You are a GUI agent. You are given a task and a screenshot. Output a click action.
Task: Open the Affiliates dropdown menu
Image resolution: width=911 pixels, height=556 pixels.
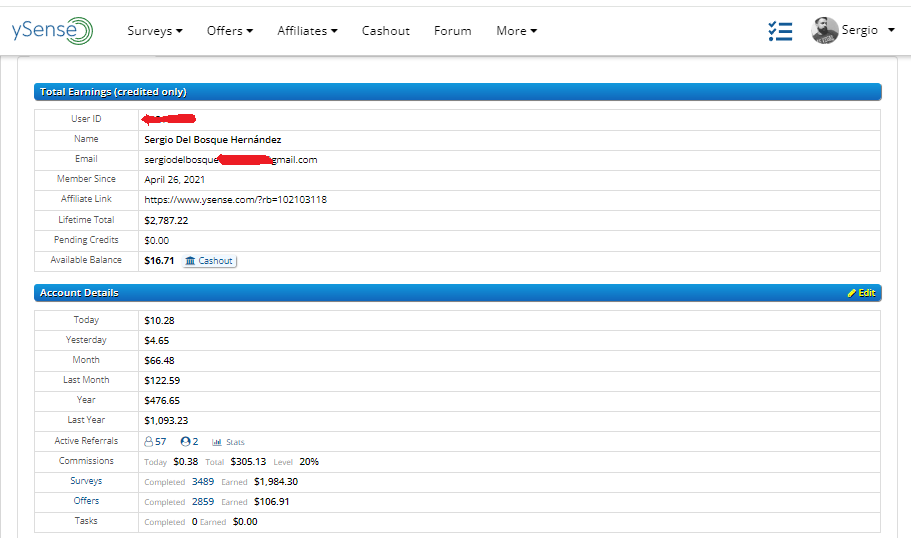[307, 31]
